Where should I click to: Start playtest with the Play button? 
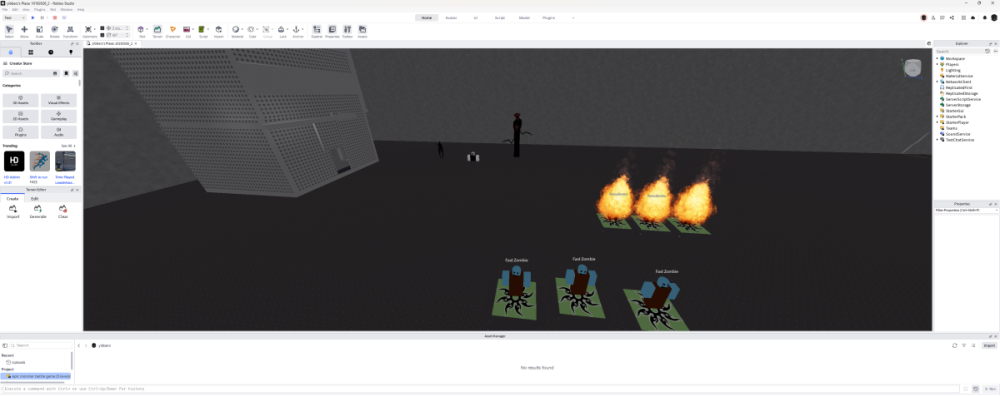(33, 18)
